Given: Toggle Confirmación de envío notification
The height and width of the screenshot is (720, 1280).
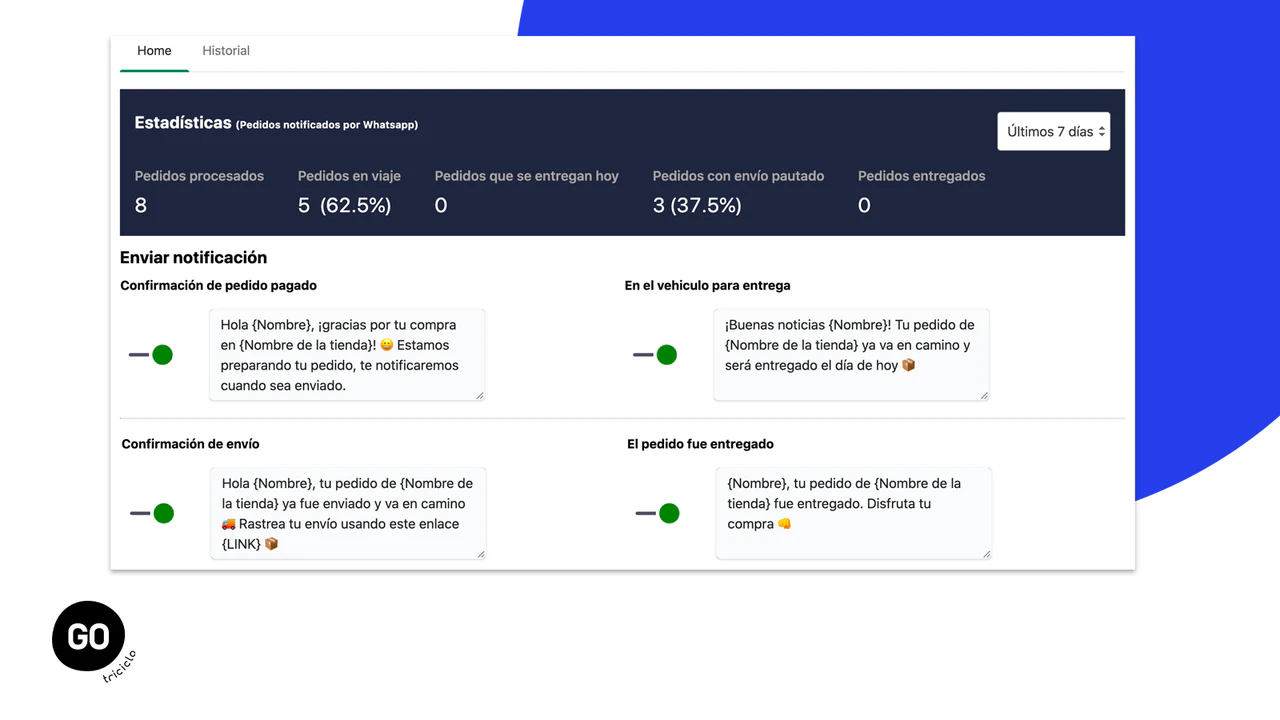Looking at the screenshot, I should tap(152, 513).
